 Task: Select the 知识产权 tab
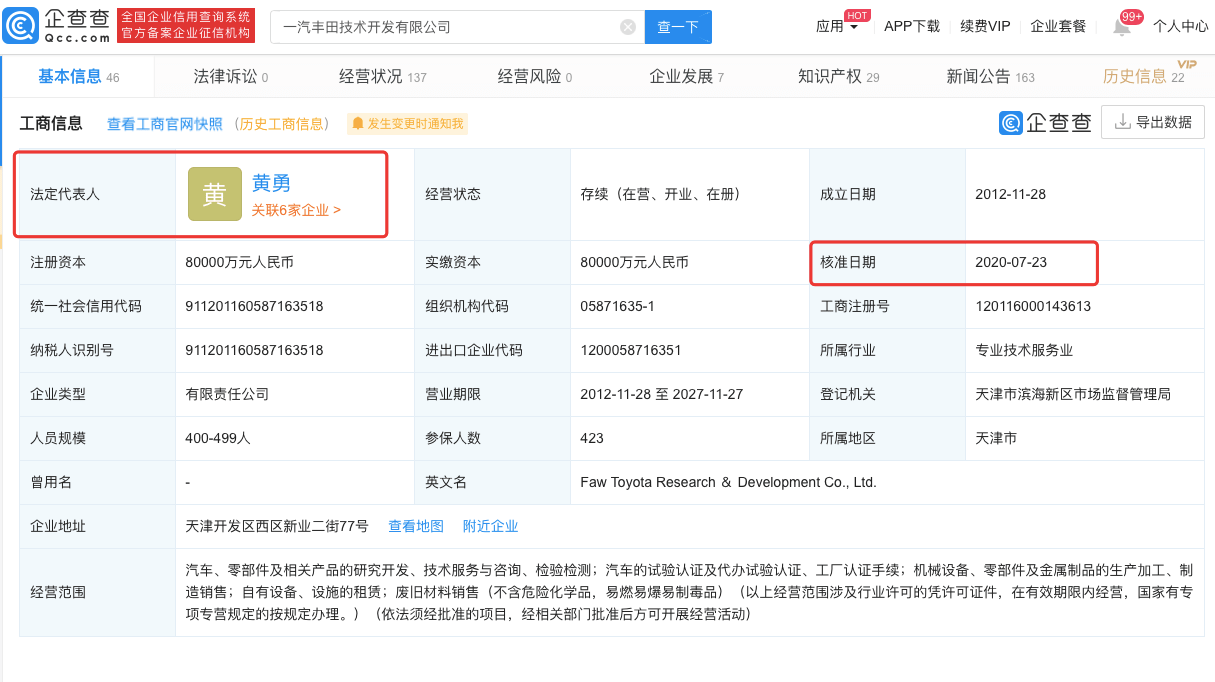830,76
